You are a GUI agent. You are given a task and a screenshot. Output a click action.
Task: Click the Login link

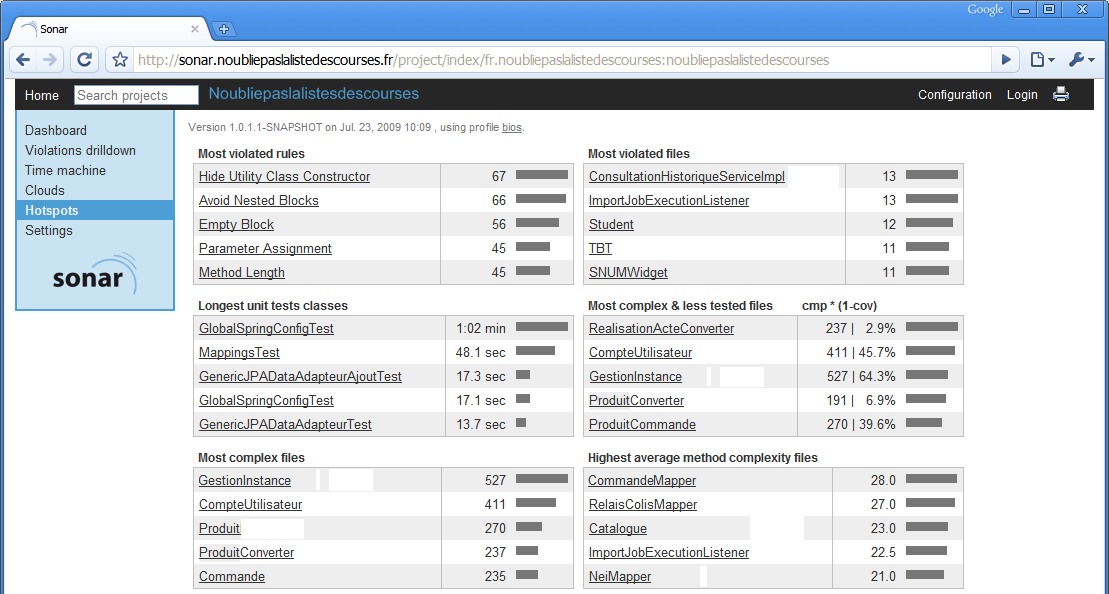click(x=1022, y=95)
